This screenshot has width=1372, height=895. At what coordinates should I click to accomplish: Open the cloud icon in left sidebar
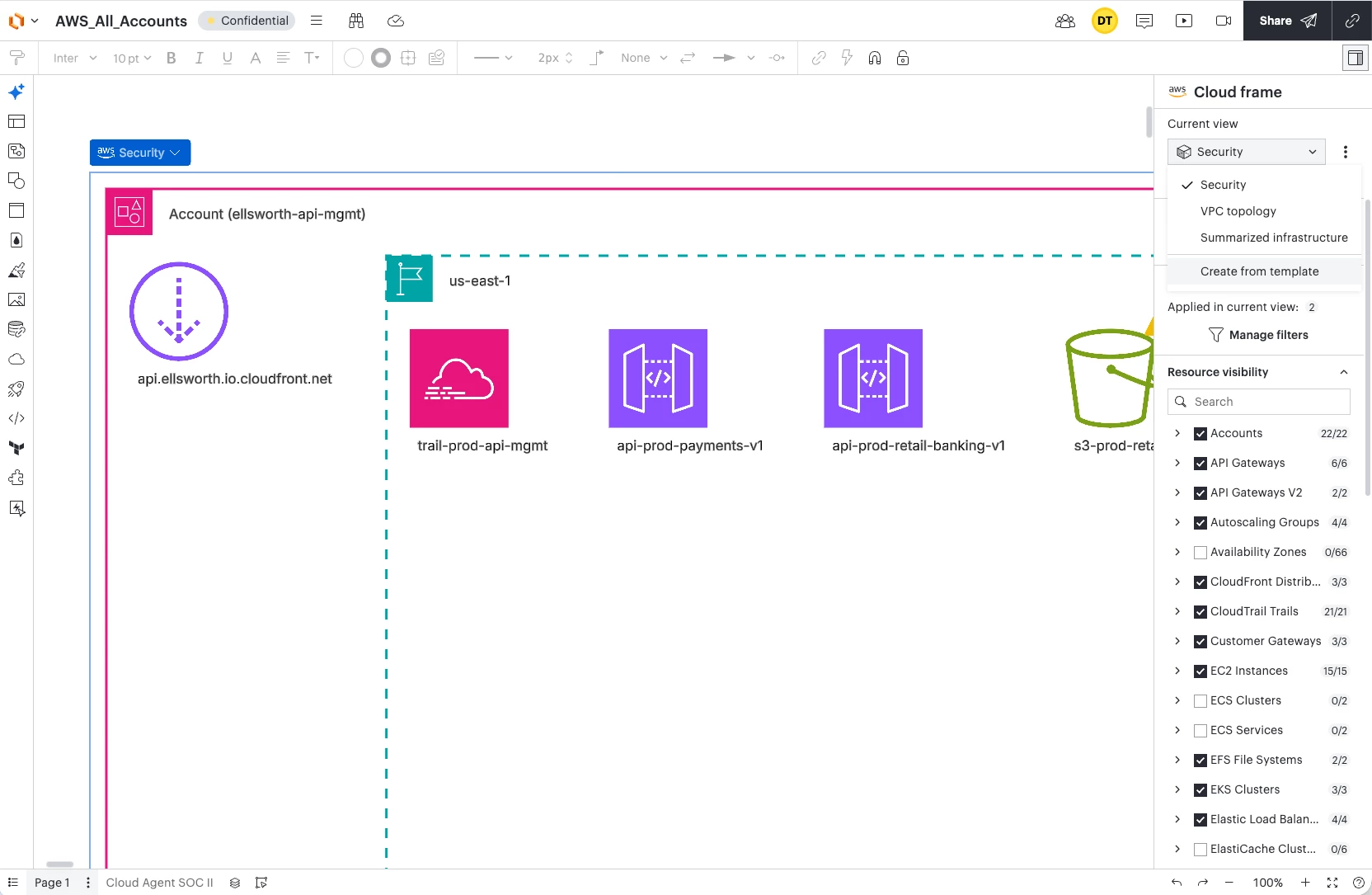coord(16,359)
